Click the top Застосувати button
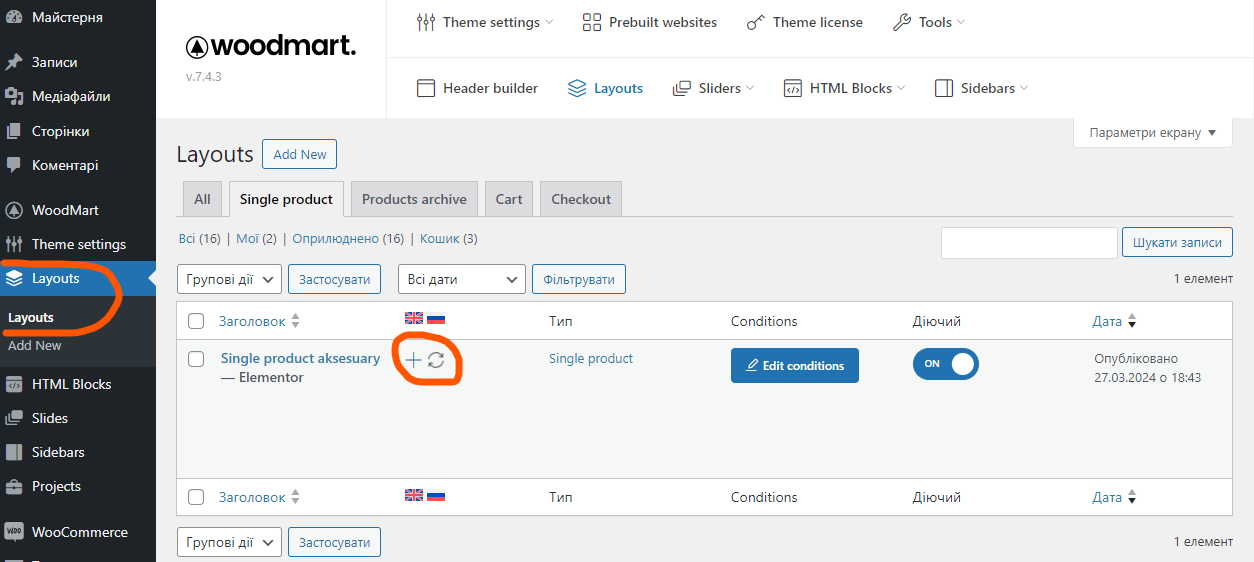 coord(335,279)
